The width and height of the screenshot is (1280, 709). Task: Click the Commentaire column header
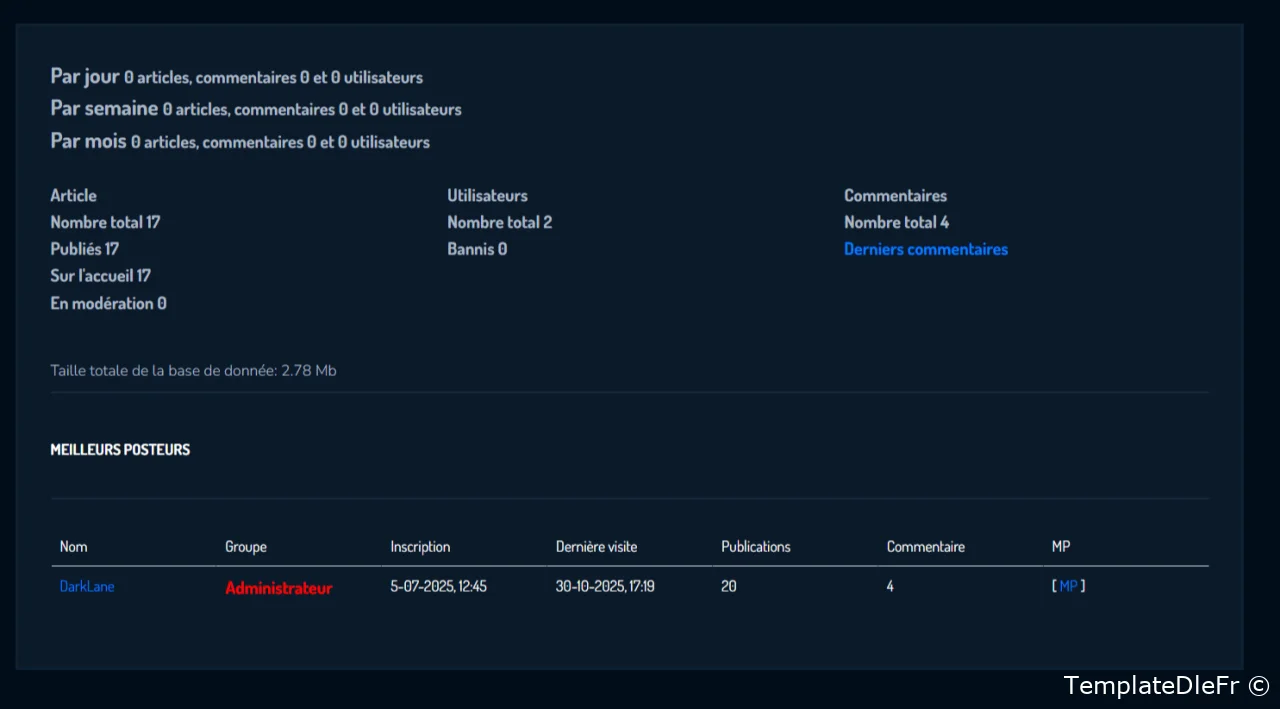click(925, 547)
